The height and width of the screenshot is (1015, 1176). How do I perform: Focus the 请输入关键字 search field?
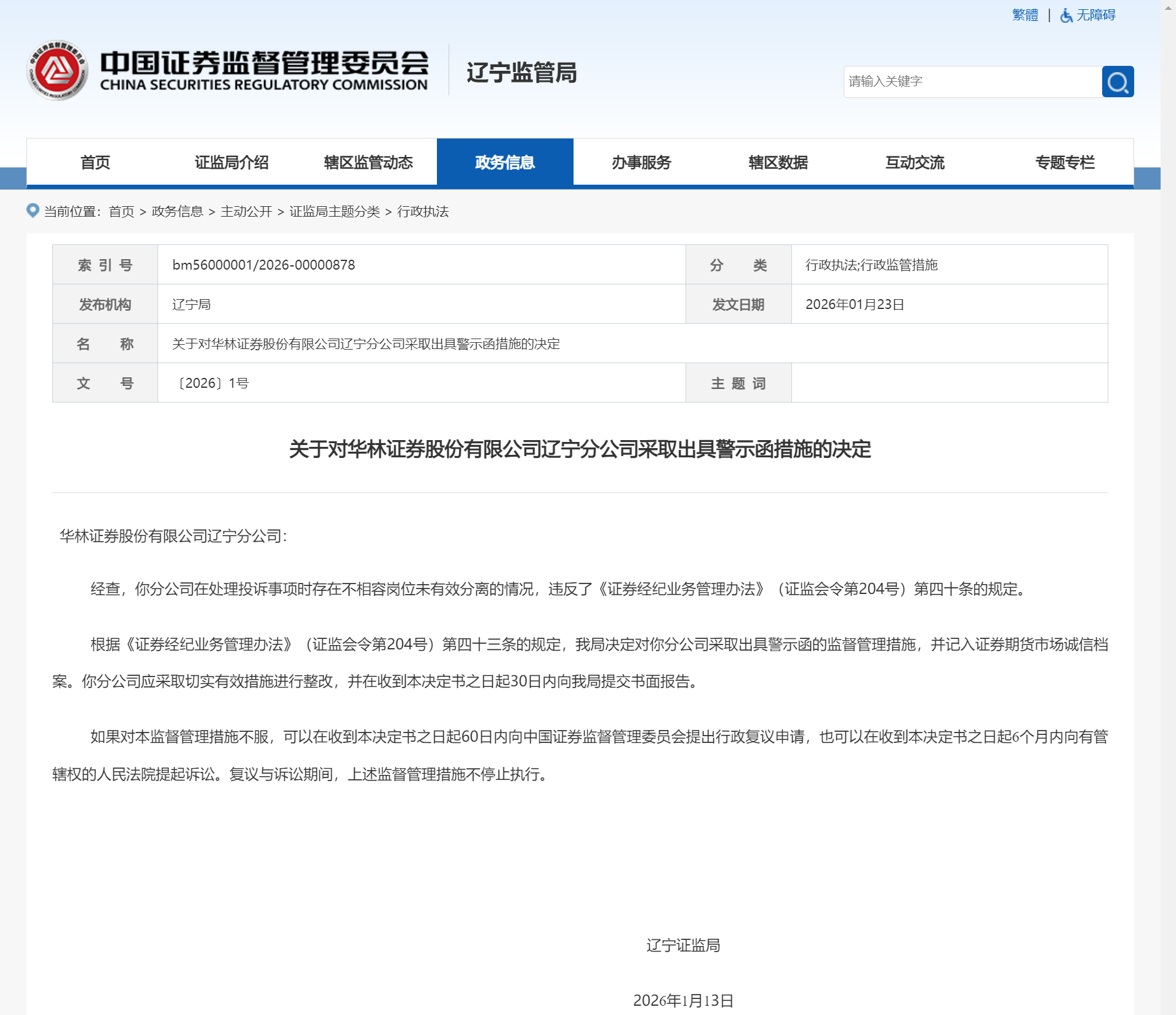pyautogui.click(x=972, y=82)
